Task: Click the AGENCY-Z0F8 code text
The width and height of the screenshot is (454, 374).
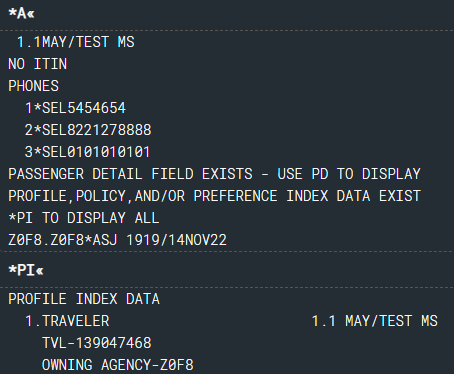Action: tap(147, 365)
